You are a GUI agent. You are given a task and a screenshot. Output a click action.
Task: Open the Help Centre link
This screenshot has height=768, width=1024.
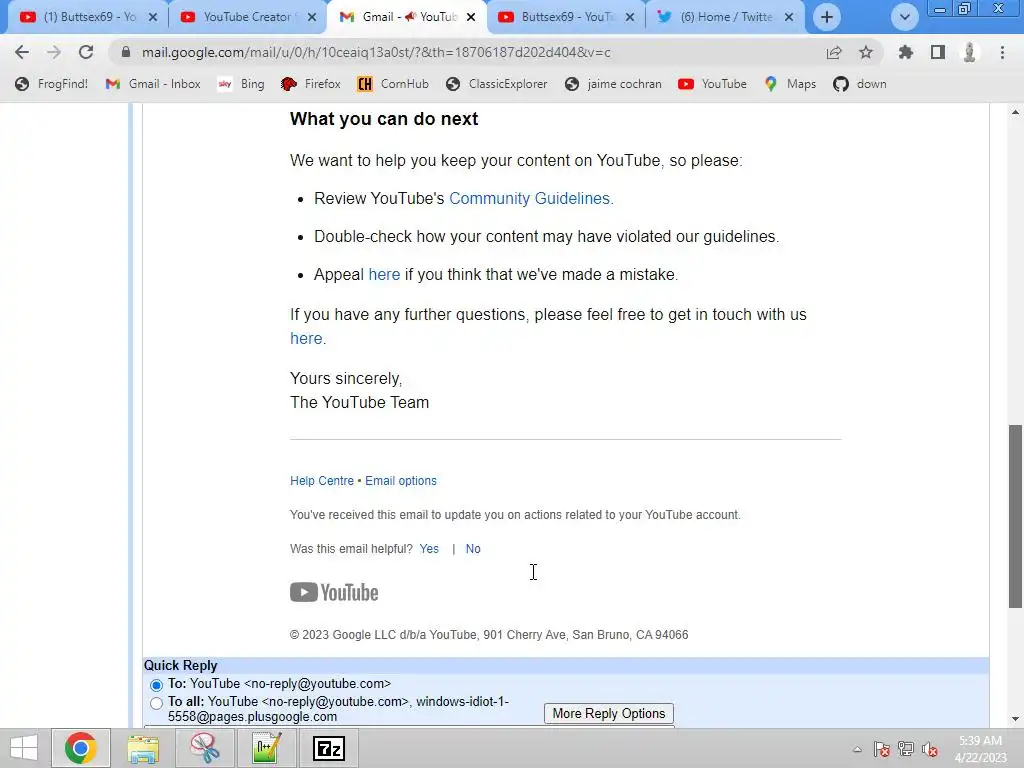pos(322,481)
